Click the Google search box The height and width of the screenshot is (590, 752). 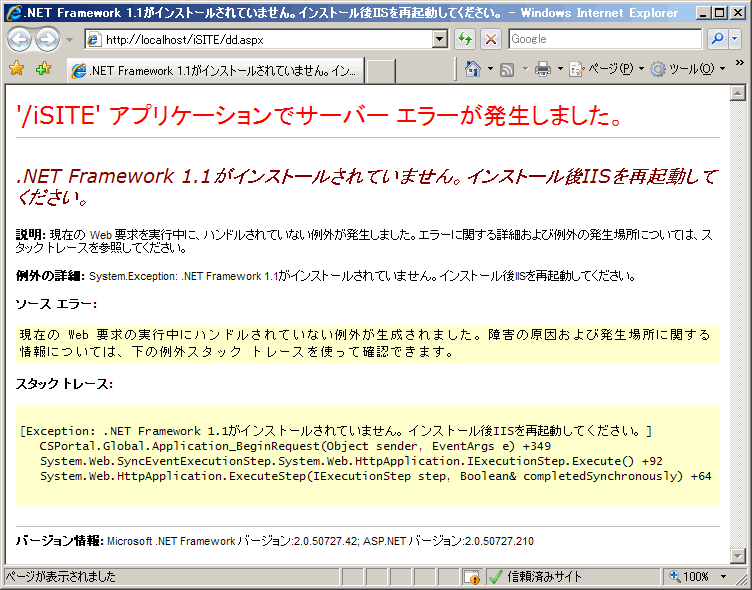click(x=605, y=39)
